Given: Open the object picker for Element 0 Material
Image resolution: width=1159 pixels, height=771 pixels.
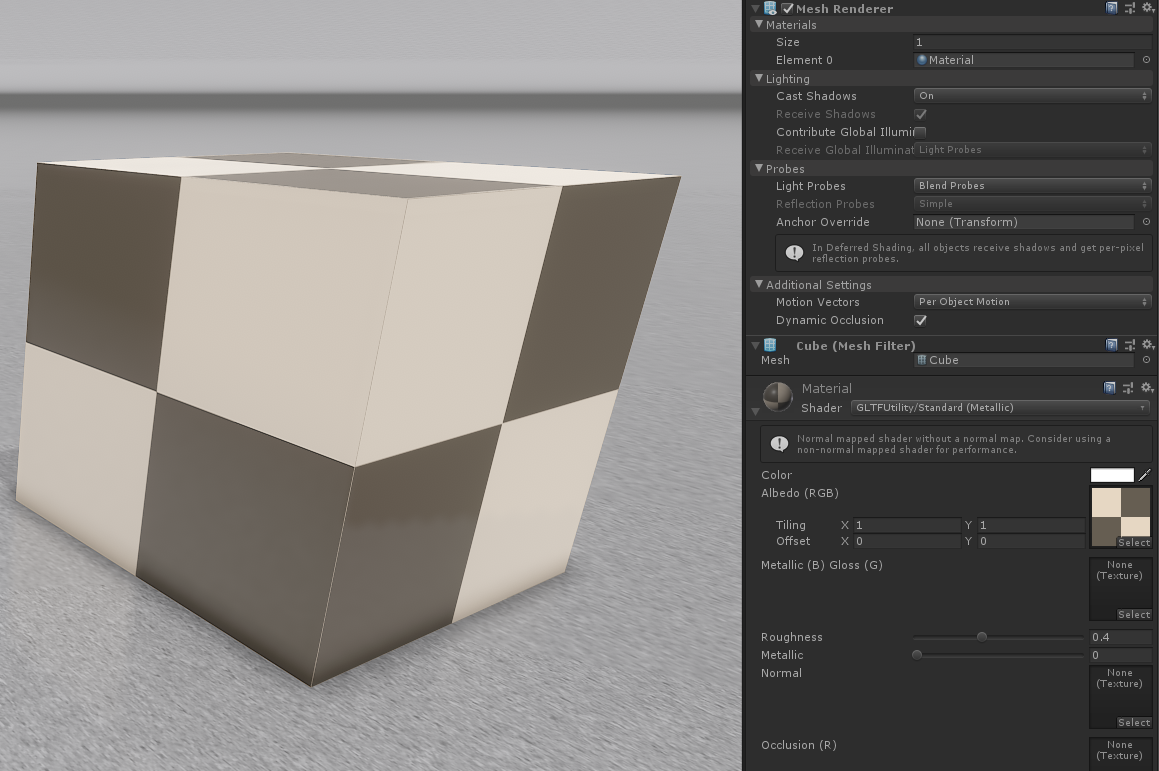Looking at the screenshot, I should click(x=1146, y=60).
